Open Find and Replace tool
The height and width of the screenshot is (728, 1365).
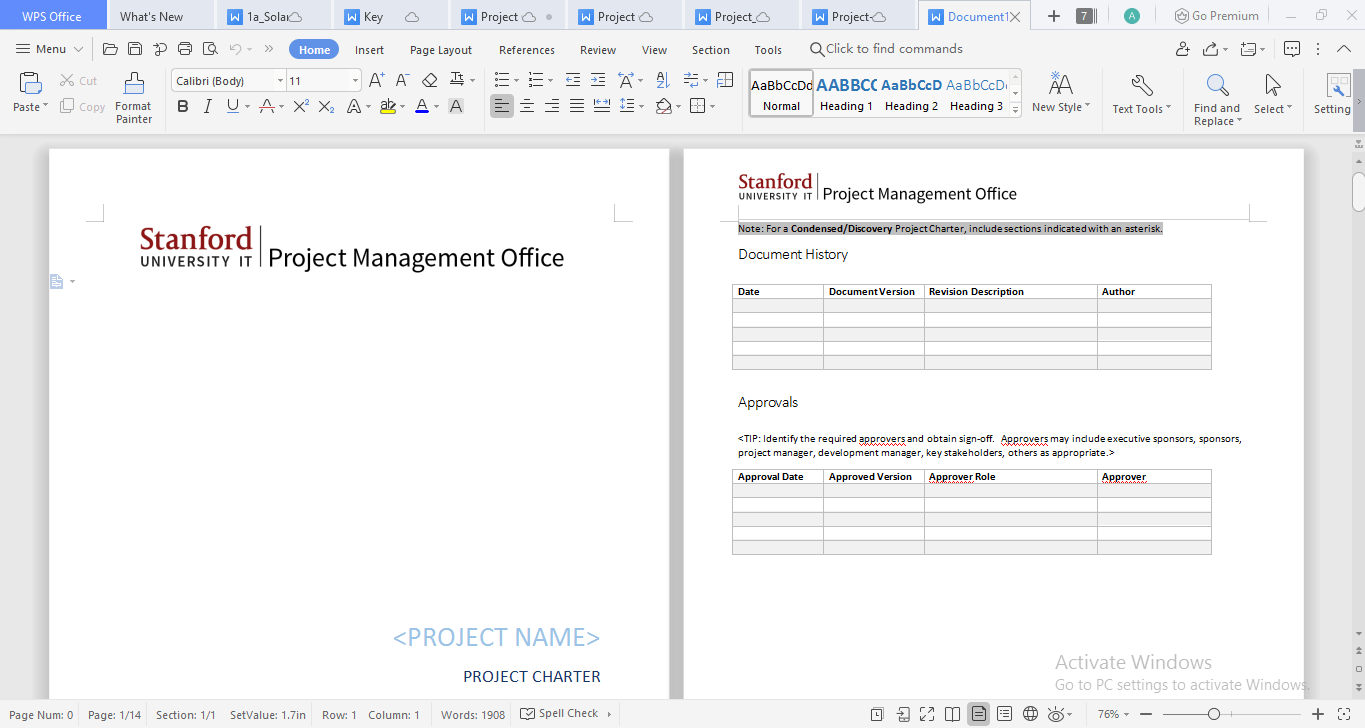tap(1216, 98)
